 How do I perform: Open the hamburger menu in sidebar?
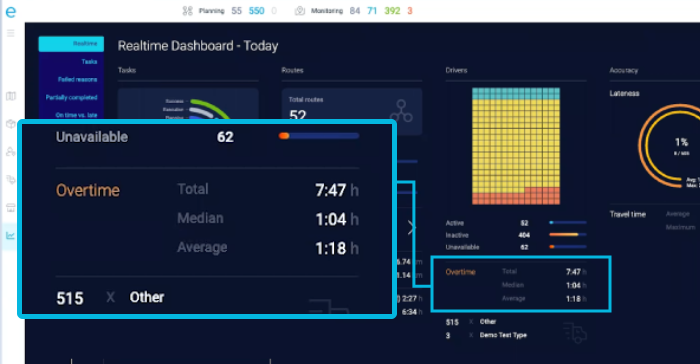click(11, 33)
